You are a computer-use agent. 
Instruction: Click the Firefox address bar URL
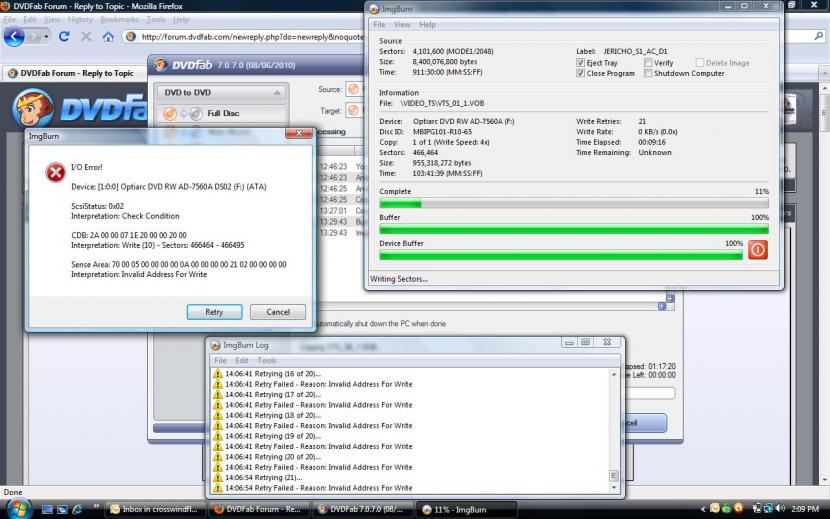pyautogui.click(x=252, y=37)
